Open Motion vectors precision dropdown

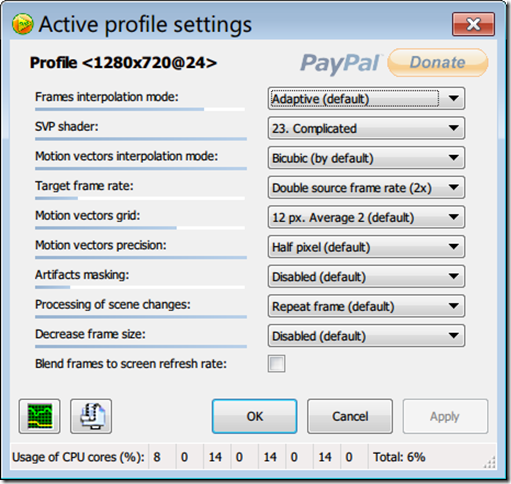click(366, 247)
